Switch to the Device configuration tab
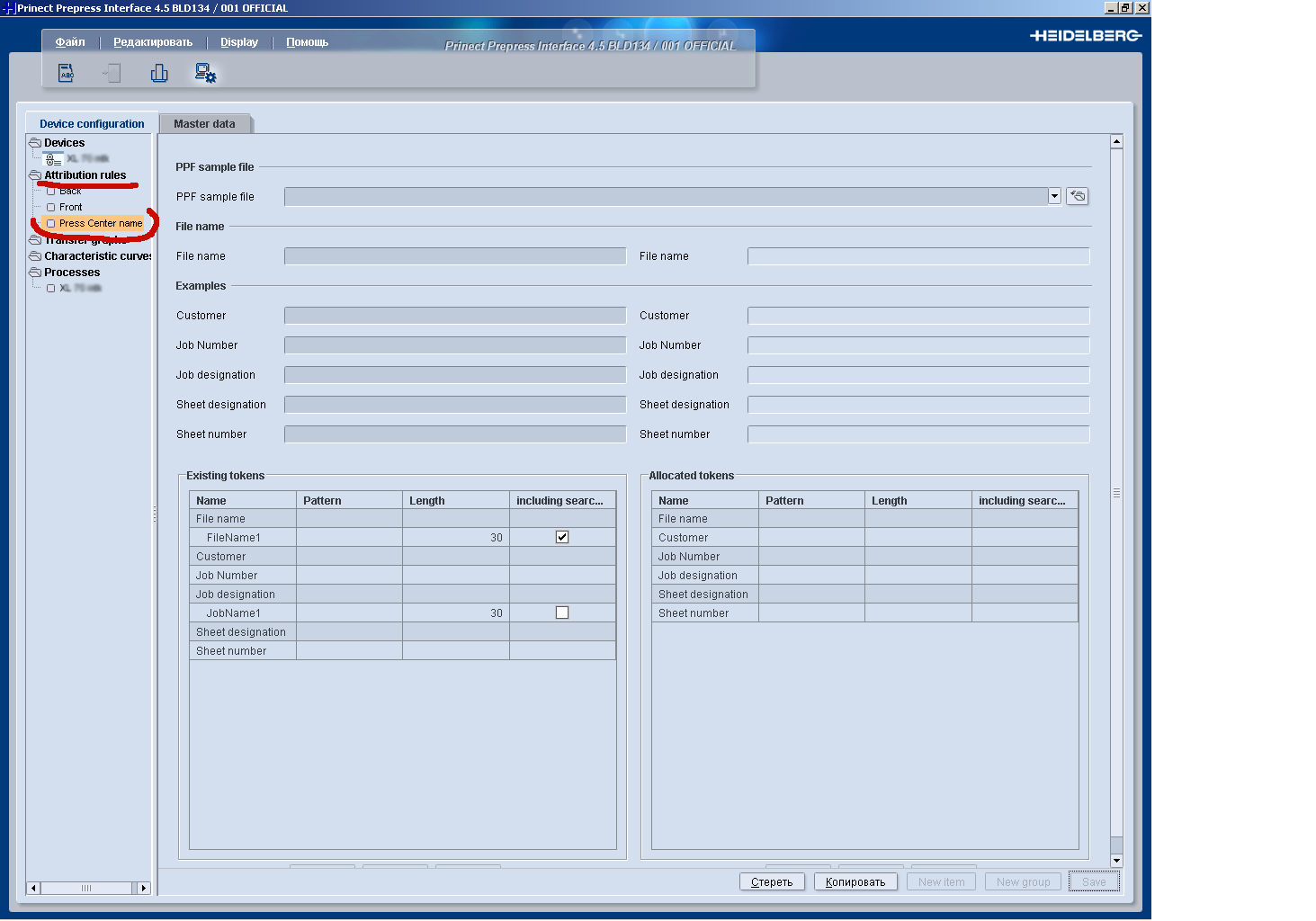This screenshot has width=1316, height=921. pos(92,124)
